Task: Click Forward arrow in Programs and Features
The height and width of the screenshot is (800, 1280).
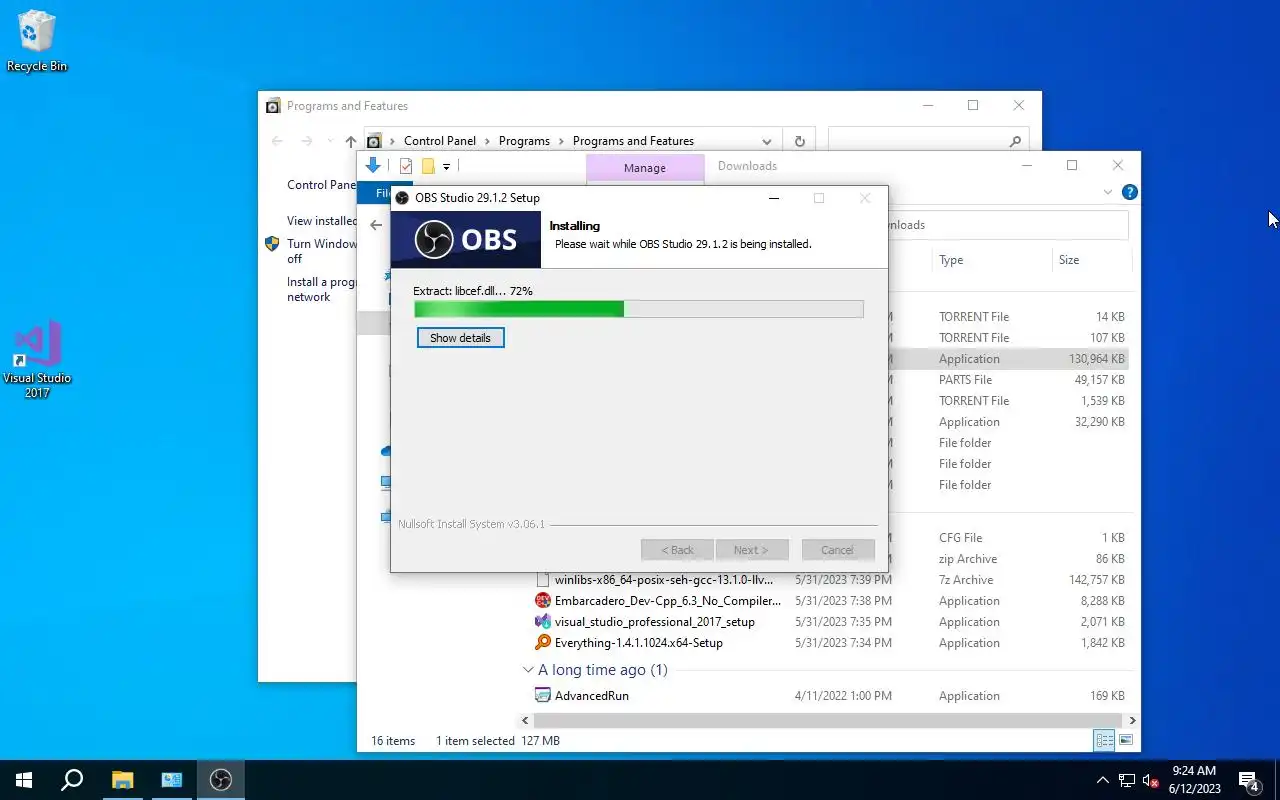Action: click(x=307, y=141)
